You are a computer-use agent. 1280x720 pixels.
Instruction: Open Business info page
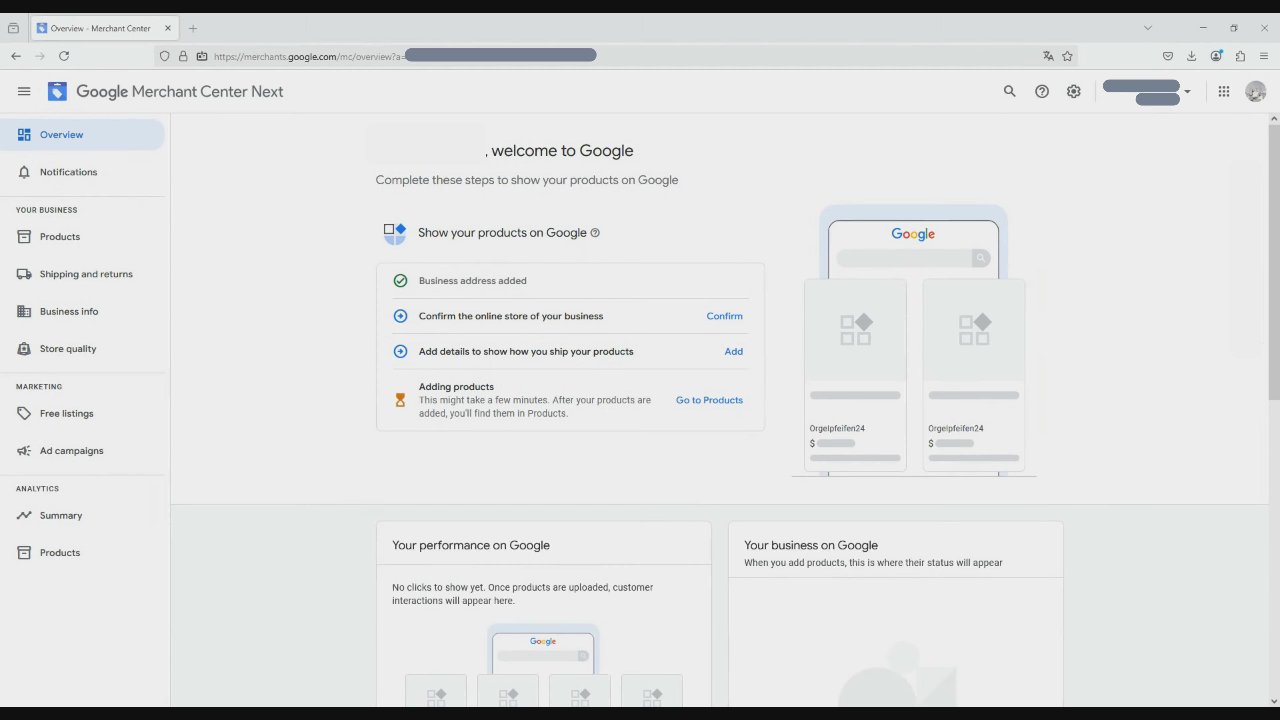[82, 311]
